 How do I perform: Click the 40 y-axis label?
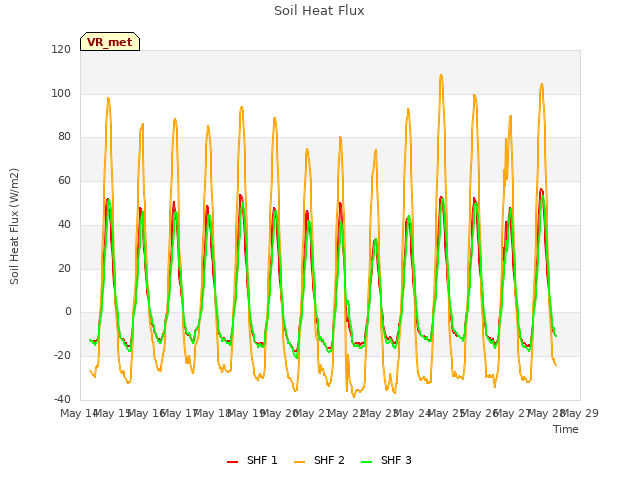[x=64, y=224]
